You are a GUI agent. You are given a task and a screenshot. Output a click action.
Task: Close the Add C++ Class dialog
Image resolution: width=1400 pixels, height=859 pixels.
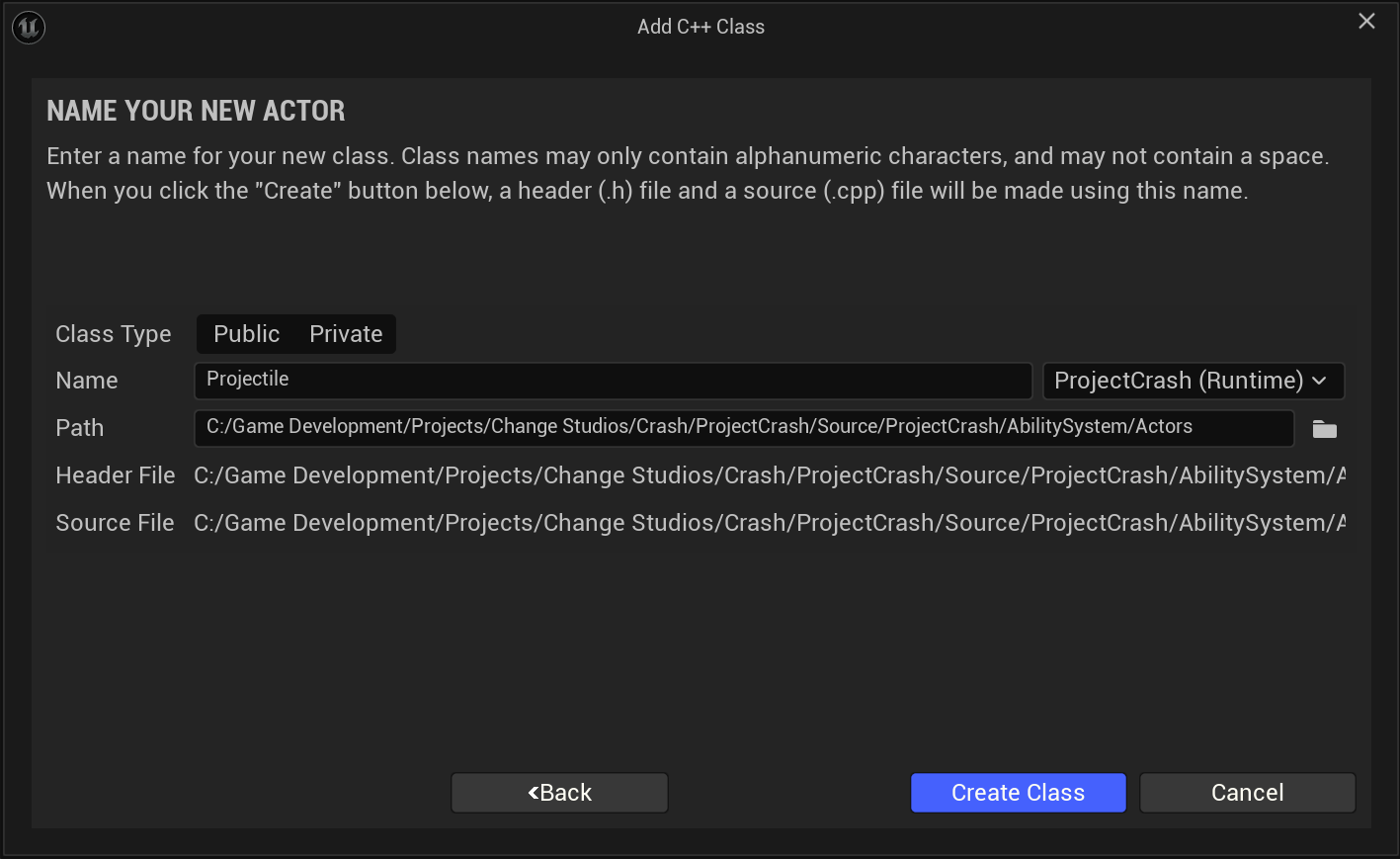tap(1366, 21)
